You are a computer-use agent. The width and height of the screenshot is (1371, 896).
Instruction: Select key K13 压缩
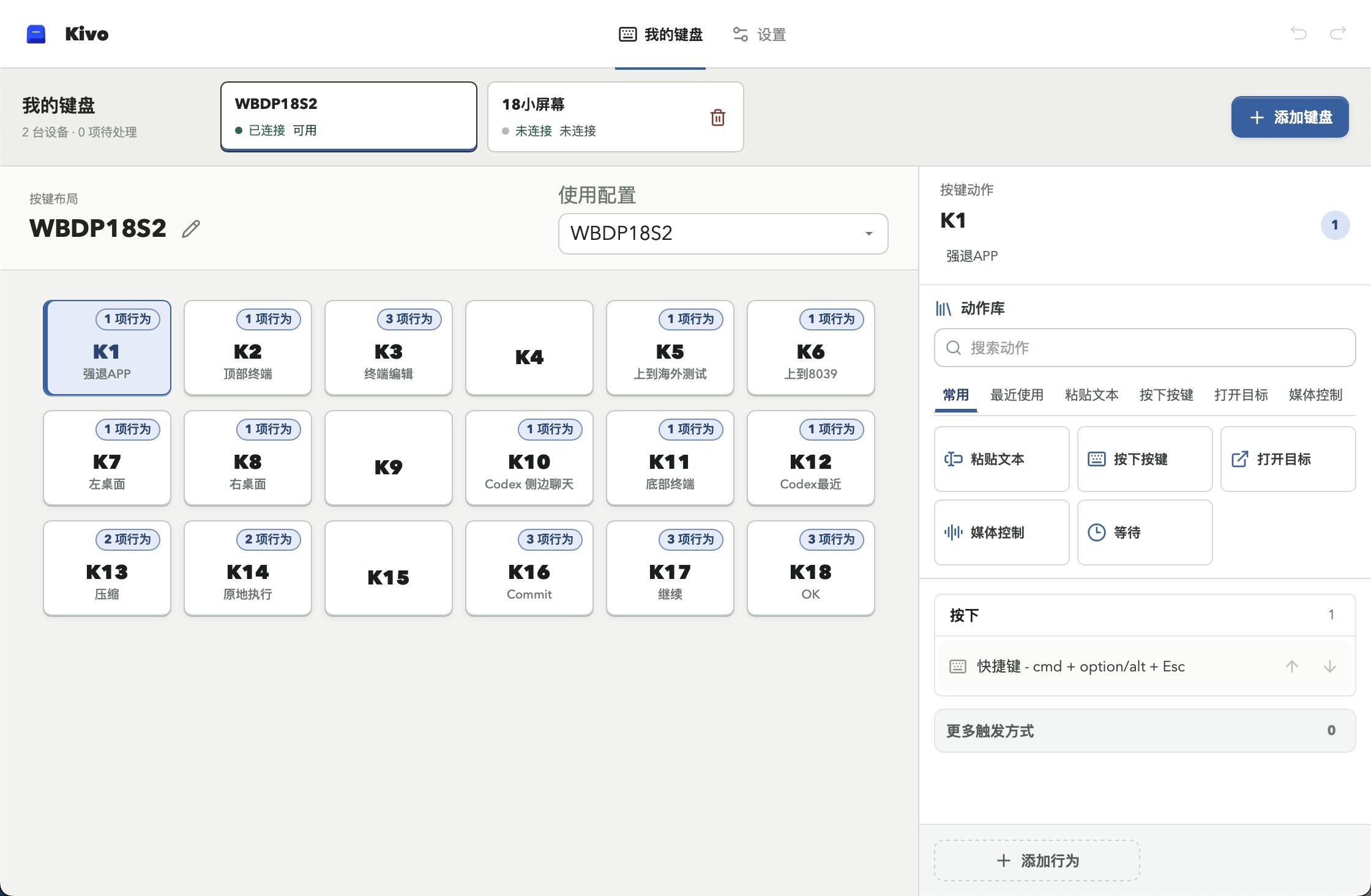pyautogui.click(x=106, y=568)
